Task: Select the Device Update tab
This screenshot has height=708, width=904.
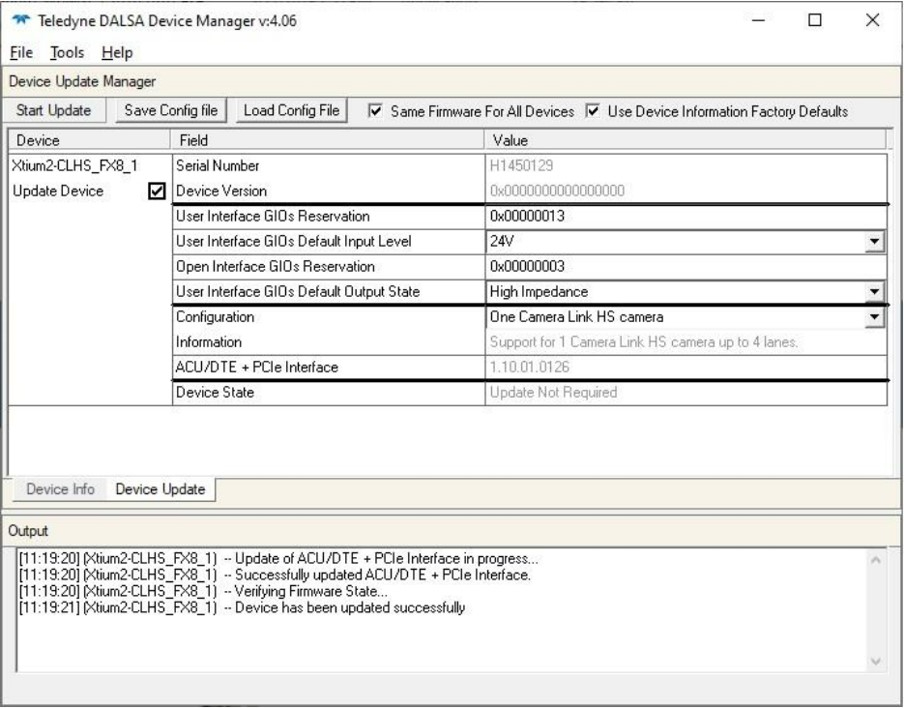Action: click(x=160, y=489)
